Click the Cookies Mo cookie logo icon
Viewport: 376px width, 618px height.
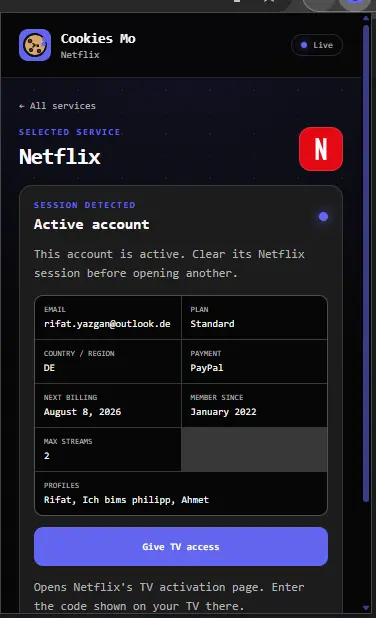pos(35,45)
